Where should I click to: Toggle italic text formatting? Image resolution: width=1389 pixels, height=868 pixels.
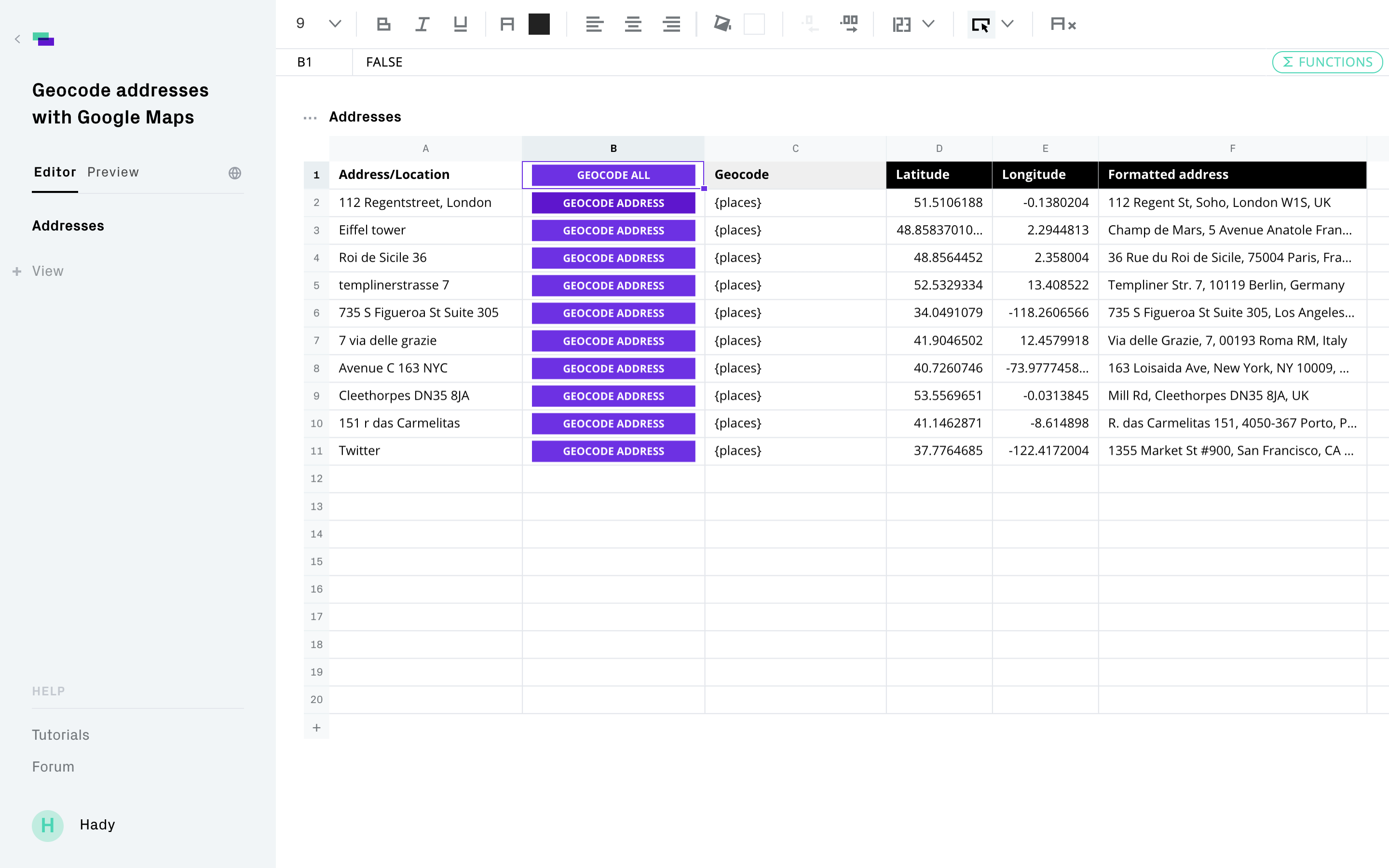coord(422,24)
